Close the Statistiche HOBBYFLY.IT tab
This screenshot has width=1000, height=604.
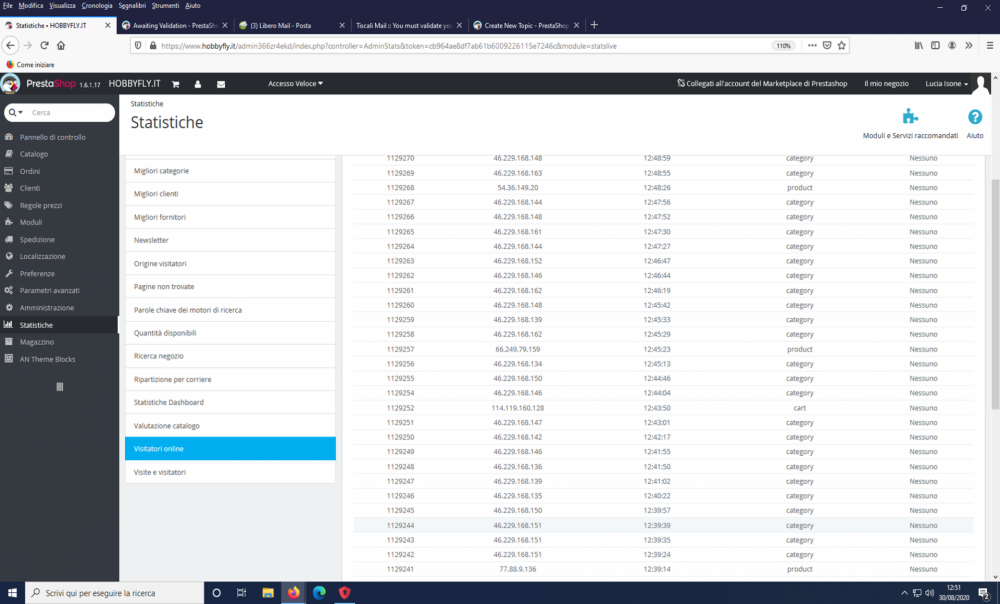[107, 26]
